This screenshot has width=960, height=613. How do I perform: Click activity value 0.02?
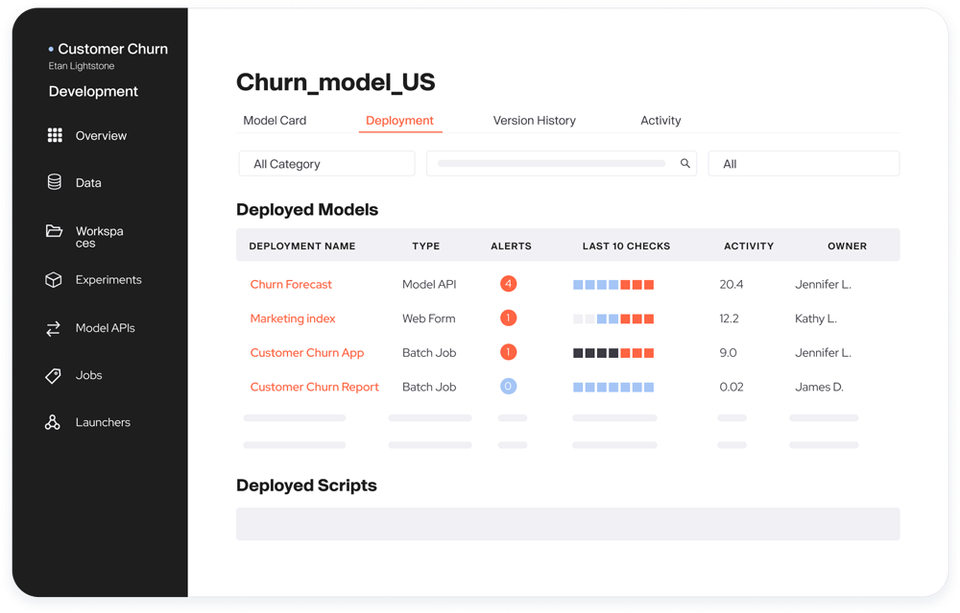(731, 387)
